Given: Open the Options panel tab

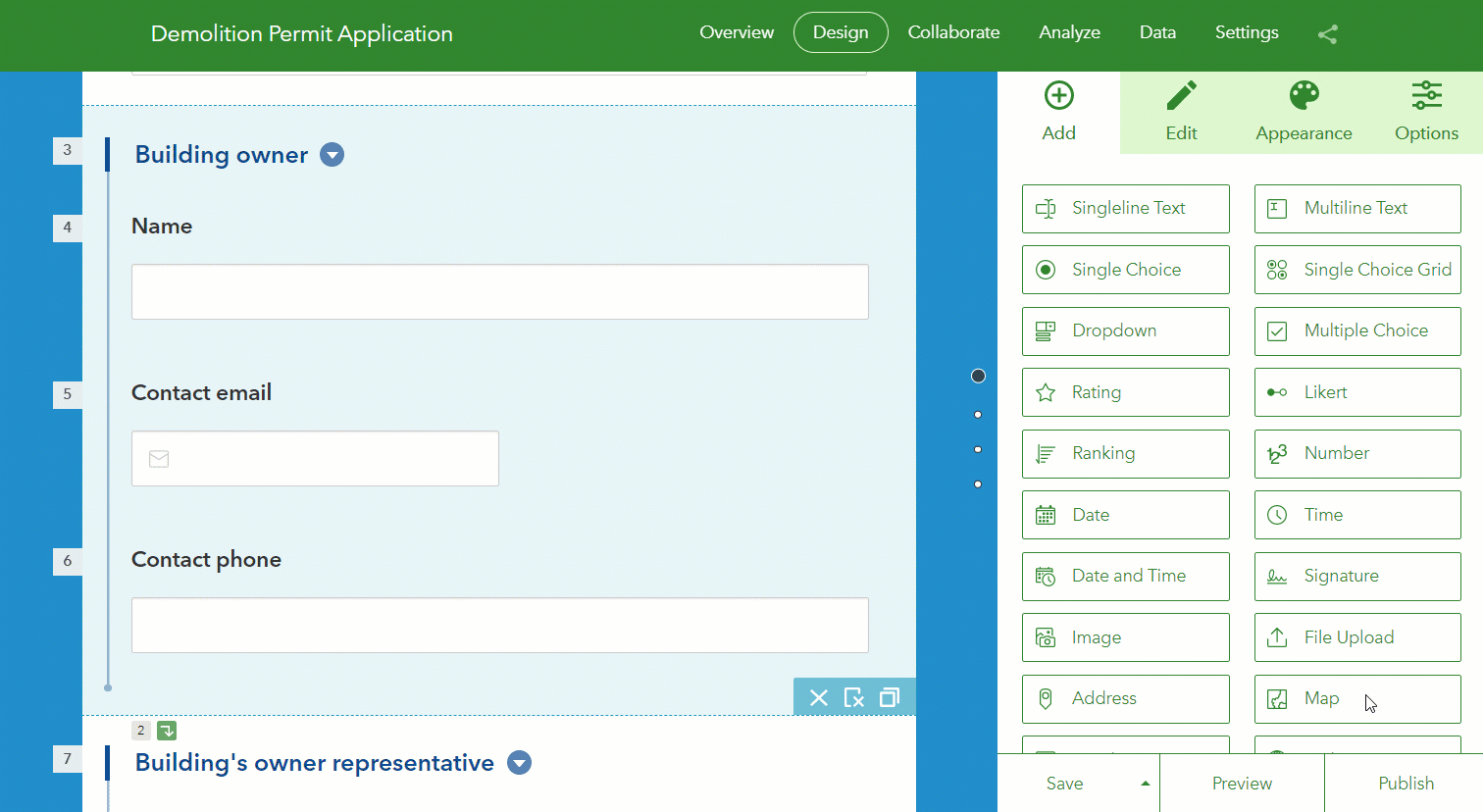Looking at the screenshot, I should pyautogui.click(x=1426, y=113).
